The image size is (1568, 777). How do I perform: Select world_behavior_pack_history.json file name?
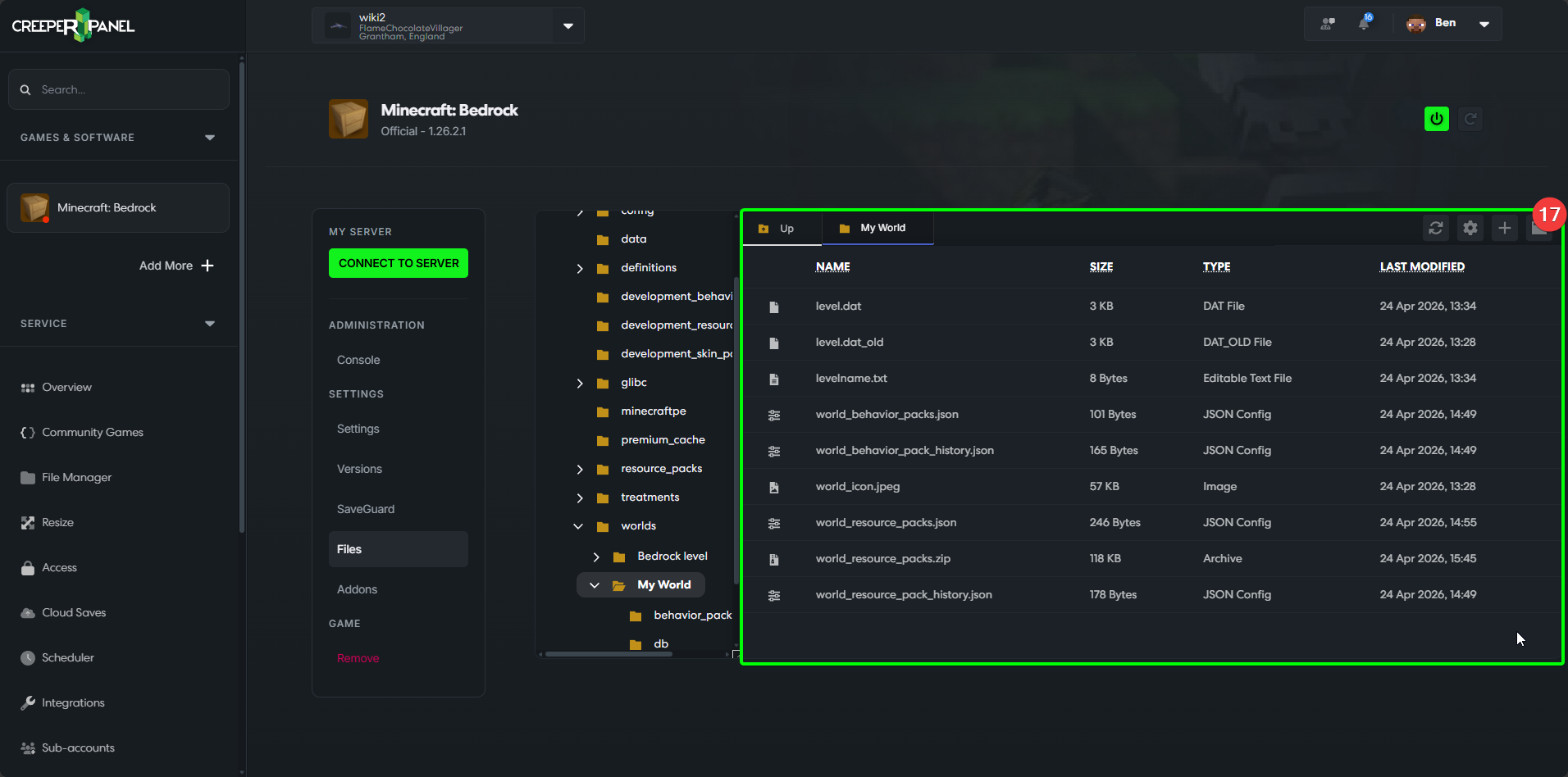pos(905,451)
